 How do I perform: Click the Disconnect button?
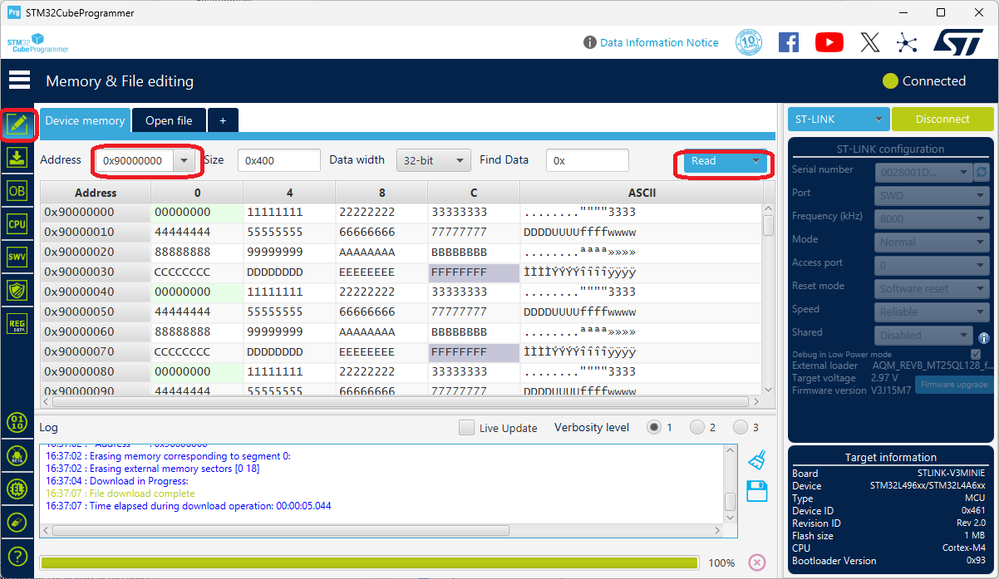click(942, 119)
